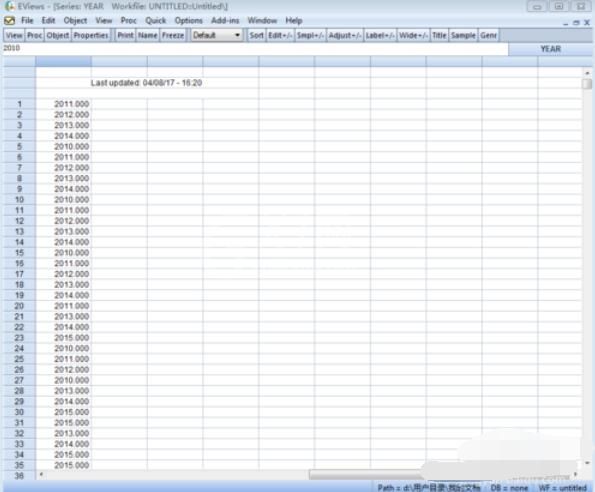Open the Options menu
The height and width of the screenshot is (492, 595).
click(x=189, y=20)
